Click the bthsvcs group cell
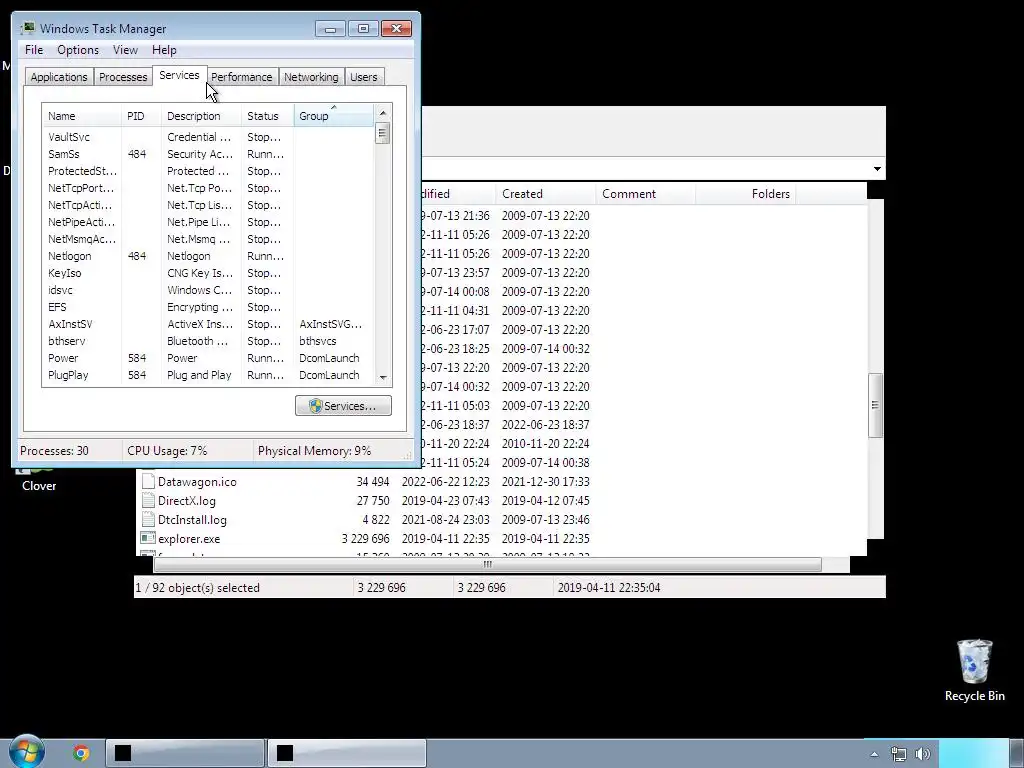Viewport: 1024px width, 768px height. pos(317,341)
